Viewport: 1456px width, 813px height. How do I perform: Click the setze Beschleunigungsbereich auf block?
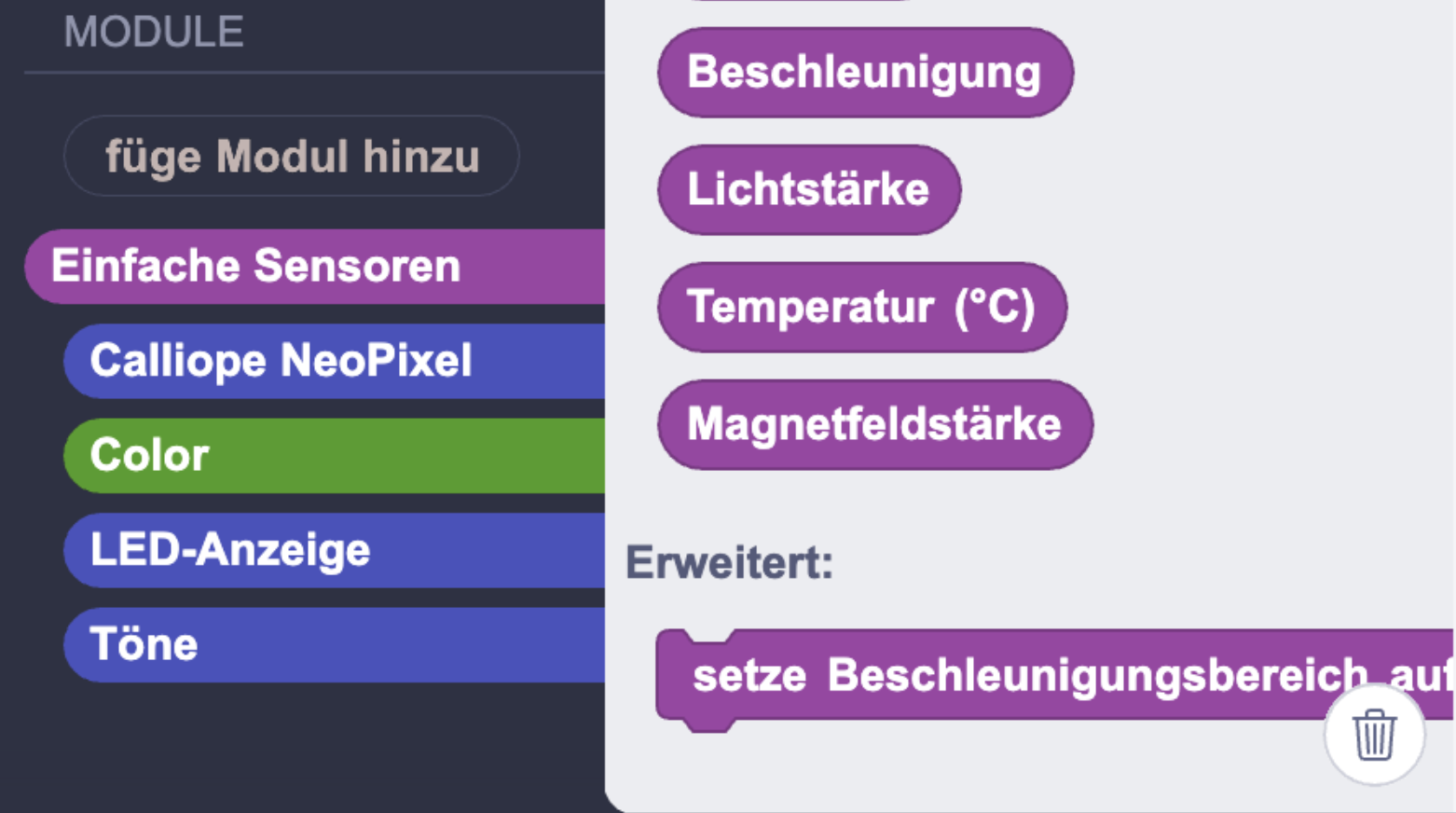pos(1025,675)
